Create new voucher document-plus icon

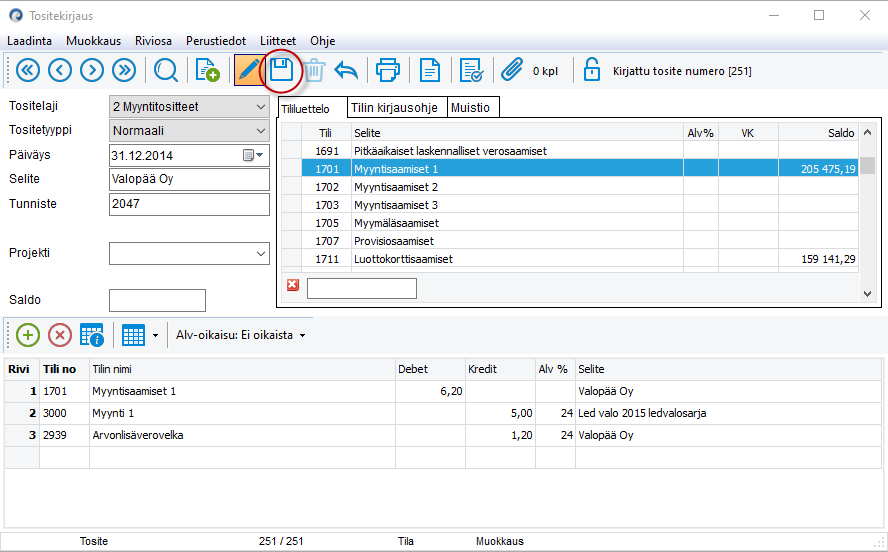click(x=207, y=71)
